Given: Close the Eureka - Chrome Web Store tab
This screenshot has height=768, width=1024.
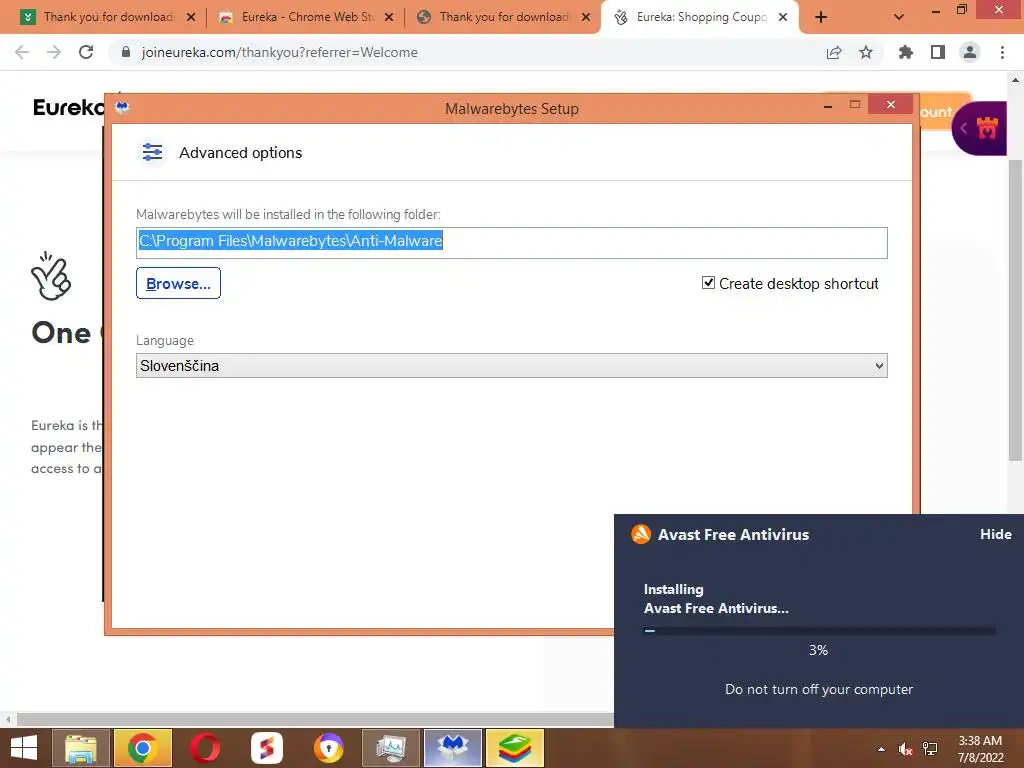Looking at the screenshot, I should click(389, 17).
